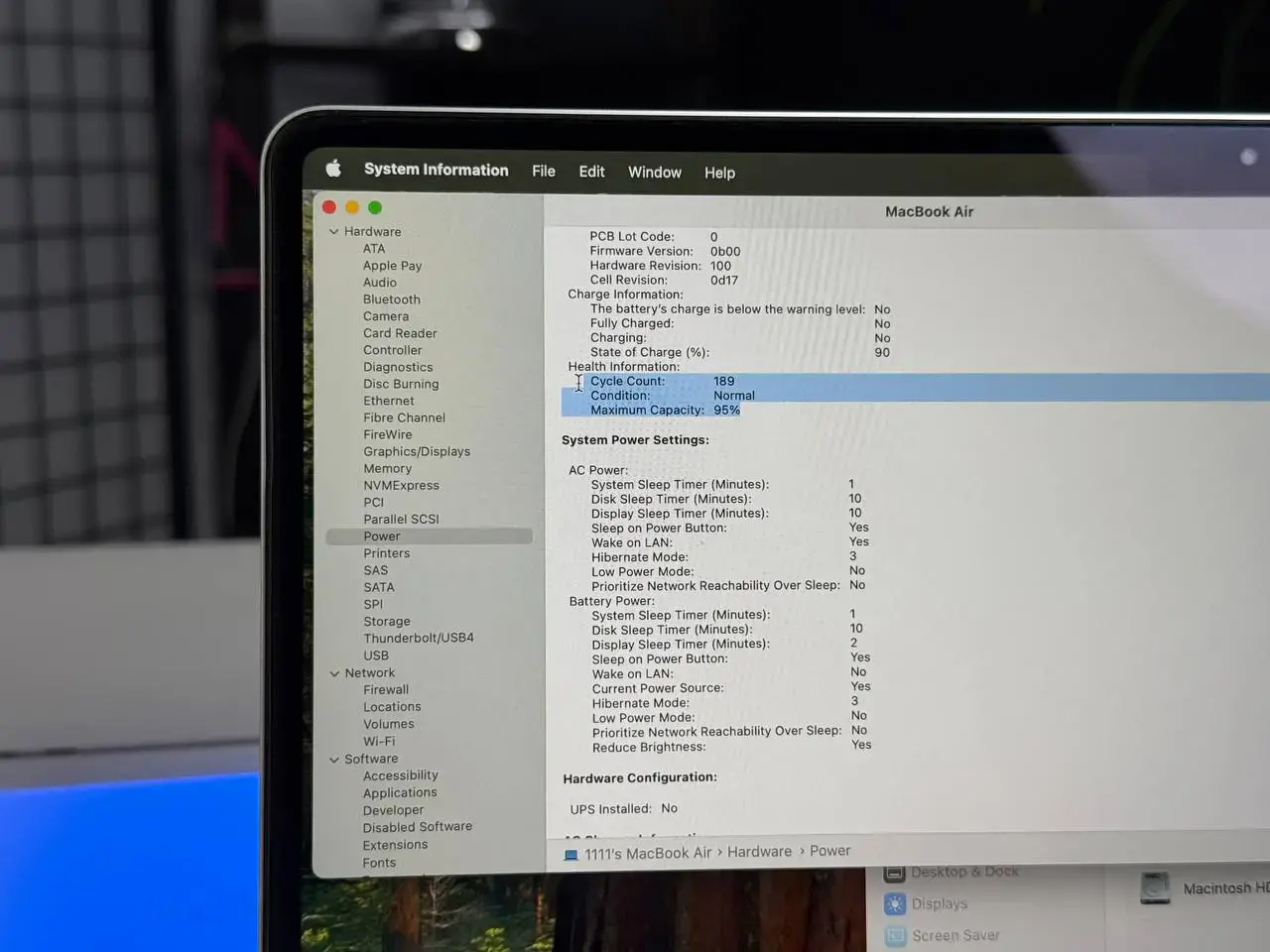Open the Window menu
Screen dimensions: 1270x952
click(654, 173)
